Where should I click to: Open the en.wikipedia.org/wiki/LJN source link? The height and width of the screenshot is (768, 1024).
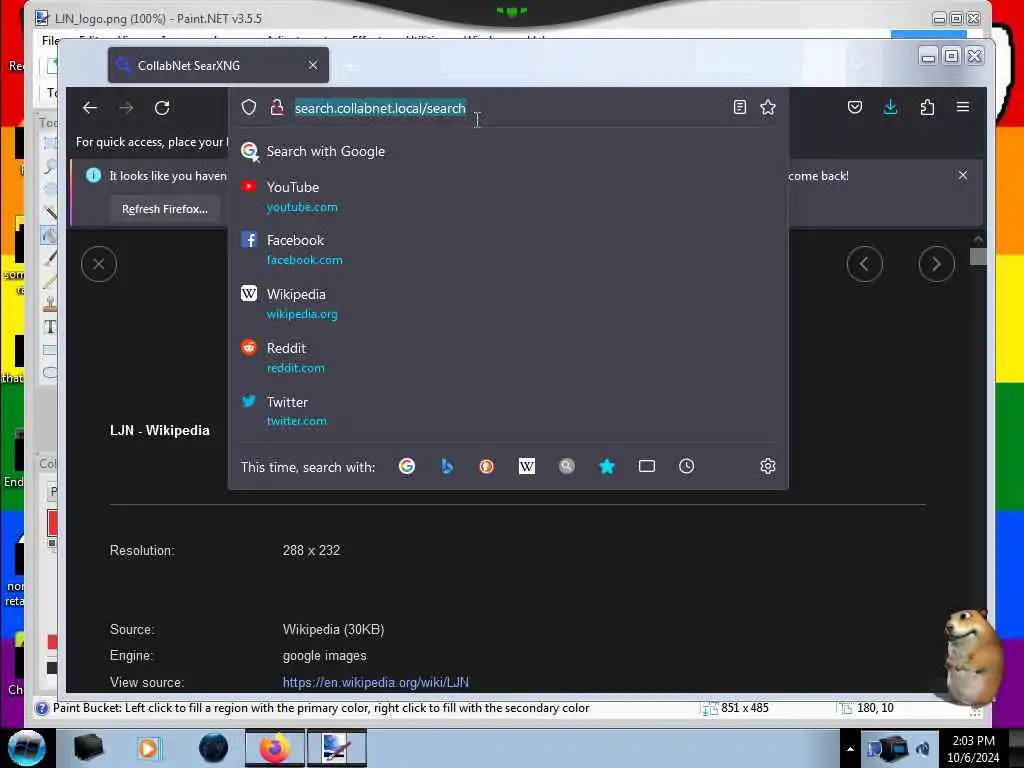point(376,682)
